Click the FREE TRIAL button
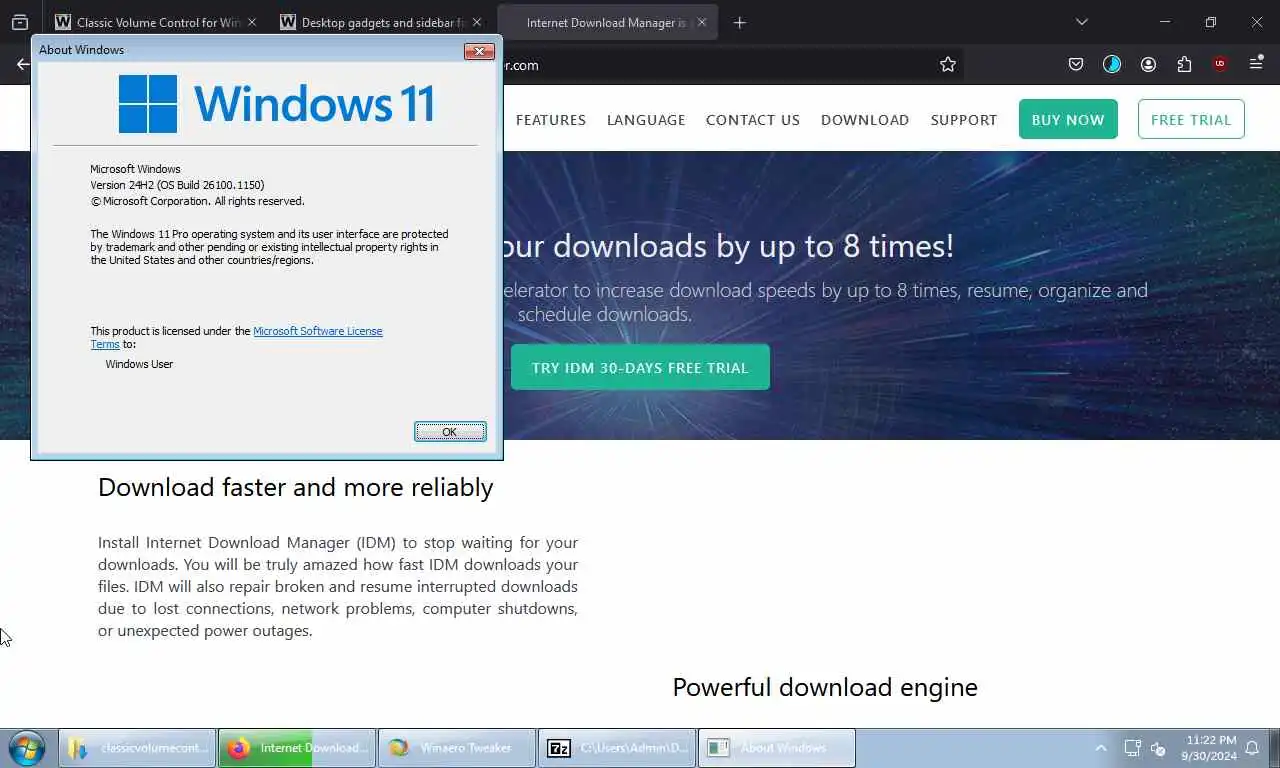The image size is (1280, 768). click(1191, 119)
